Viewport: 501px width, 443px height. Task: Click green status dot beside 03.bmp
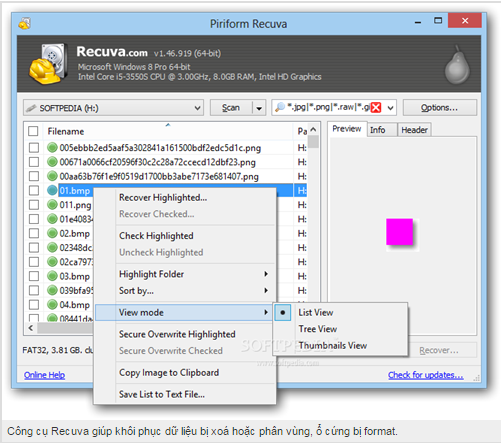pyautogui.click(x=52, y=276)
